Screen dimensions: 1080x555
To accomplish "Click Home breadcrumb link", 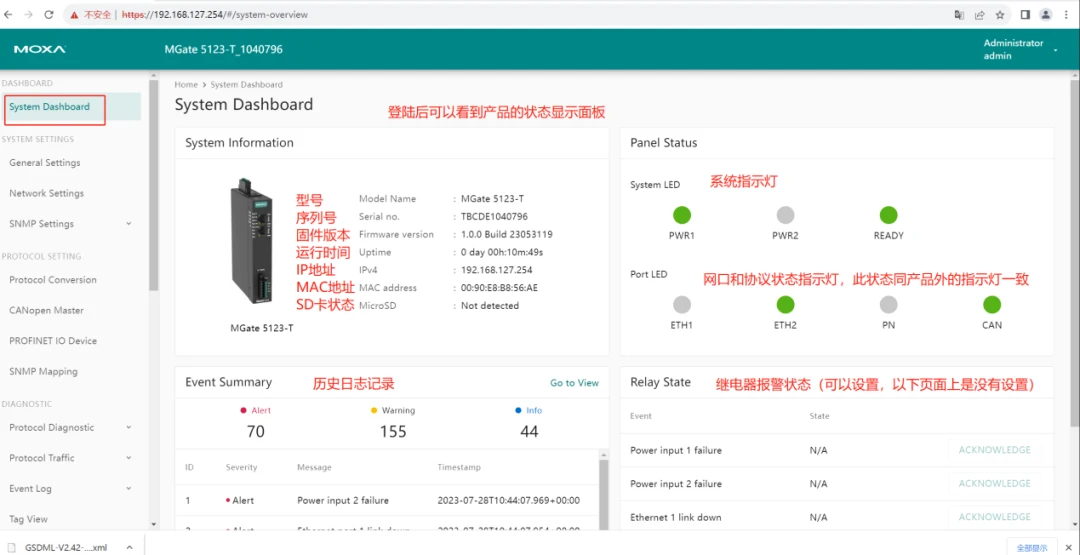I will coord(186,85).
